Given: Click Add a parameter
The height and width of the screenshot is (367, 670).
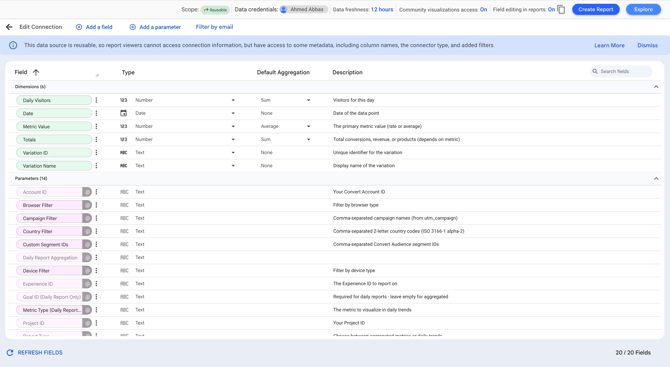Looking at the screenshot, I should coord(155,27).
